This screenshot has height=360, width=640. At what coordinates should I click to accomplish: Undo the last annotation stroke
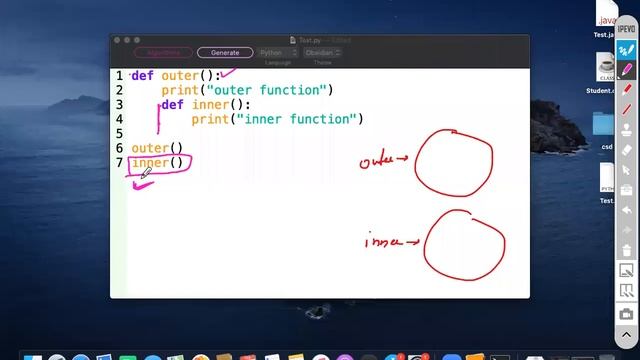[627, 210]
